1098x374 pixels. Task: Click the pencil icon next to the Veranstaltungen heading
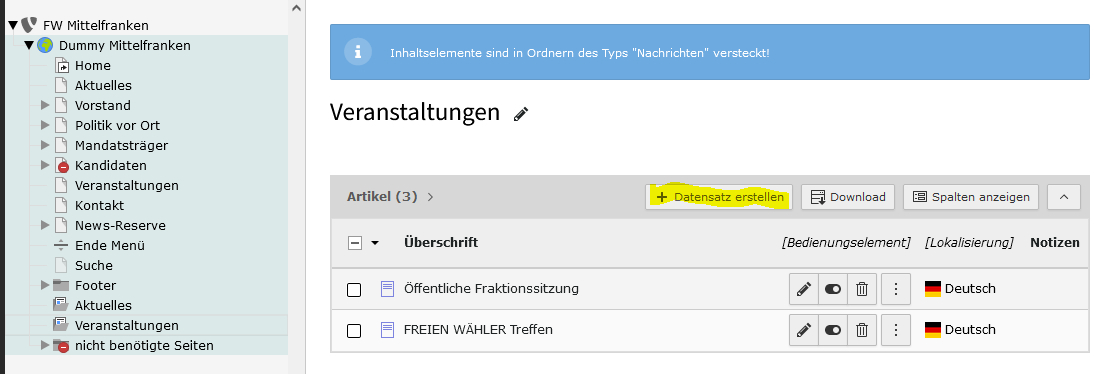(x=520, y=114)
